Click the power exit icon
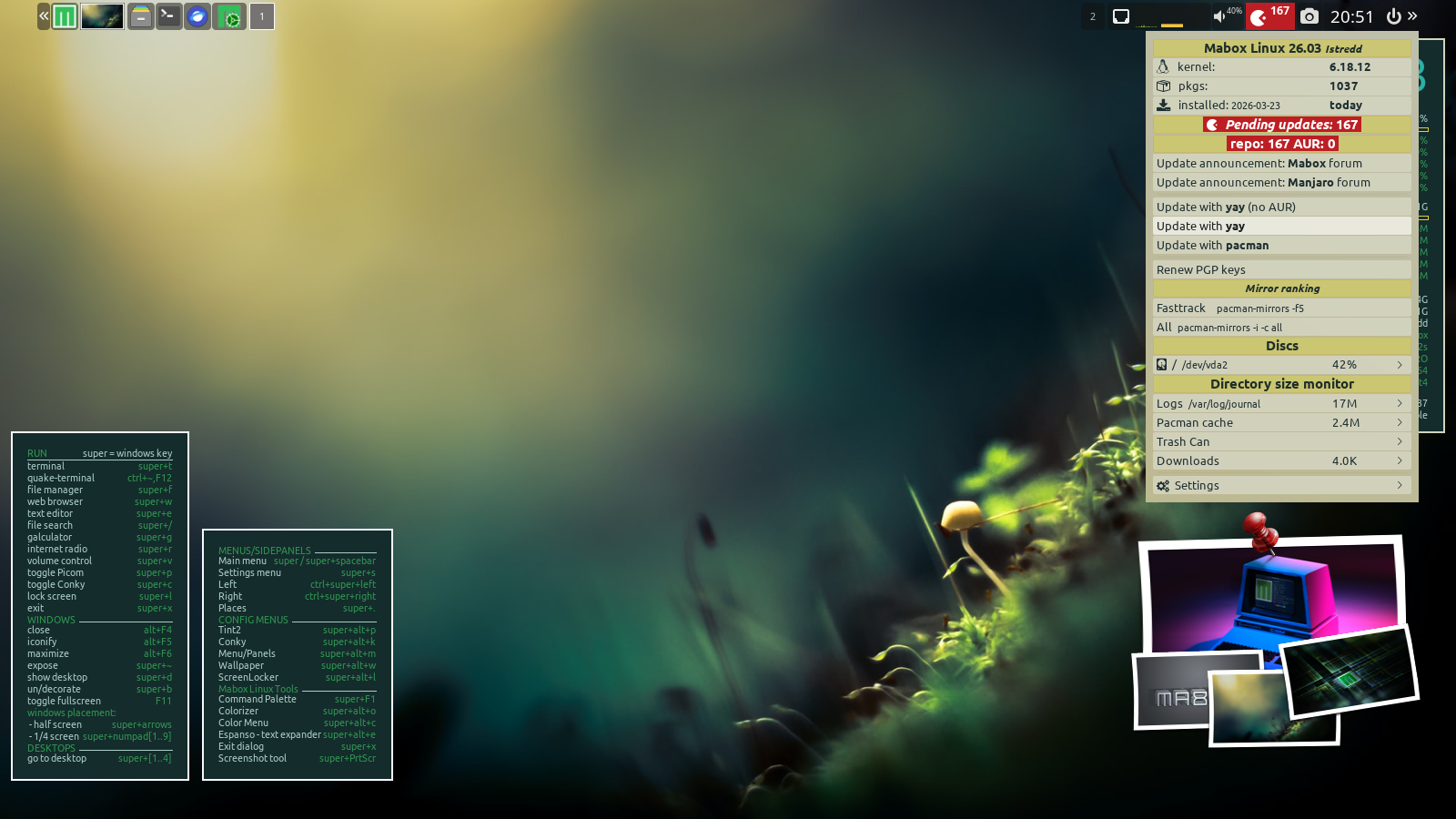 pyautogui.click(x=1393, y=16)
